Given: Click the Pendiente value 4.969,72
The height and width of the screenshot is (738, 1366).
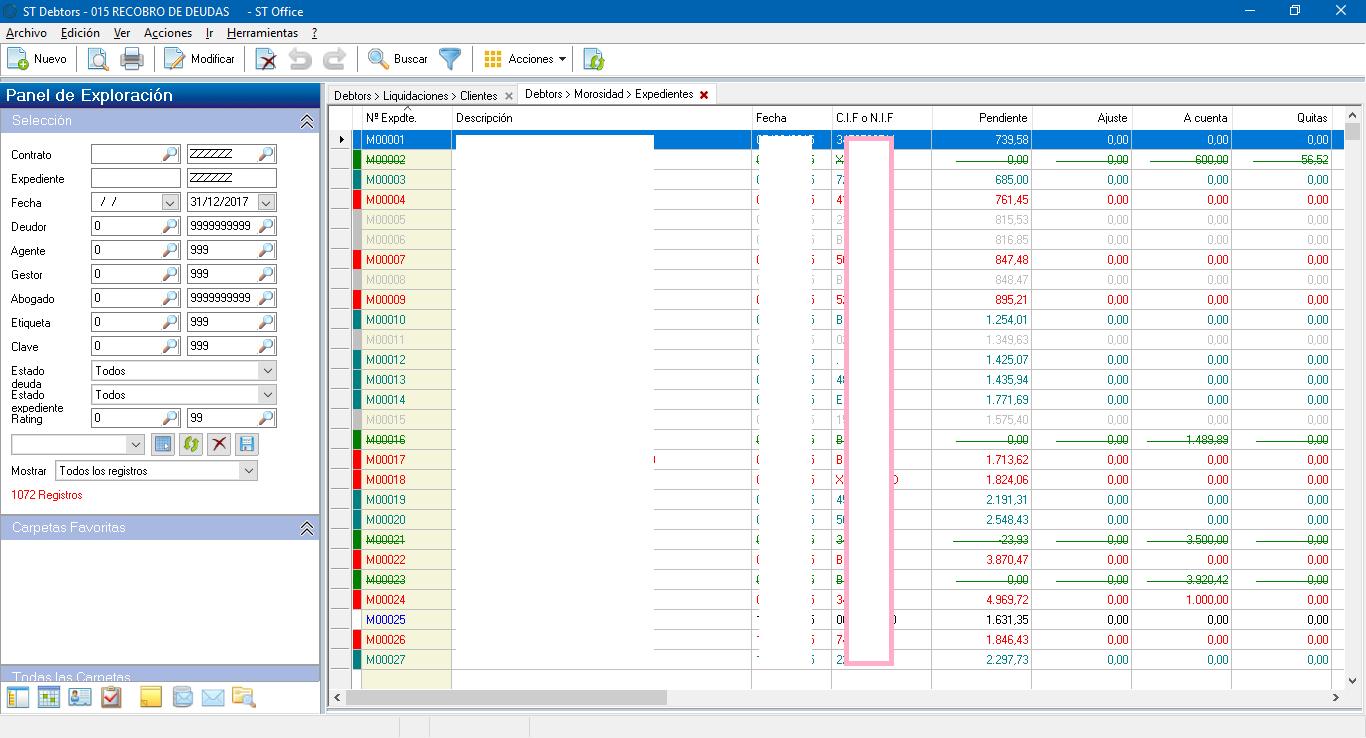Looking at the screenshot, I should pyautogui.click(x=1005, y=600).
